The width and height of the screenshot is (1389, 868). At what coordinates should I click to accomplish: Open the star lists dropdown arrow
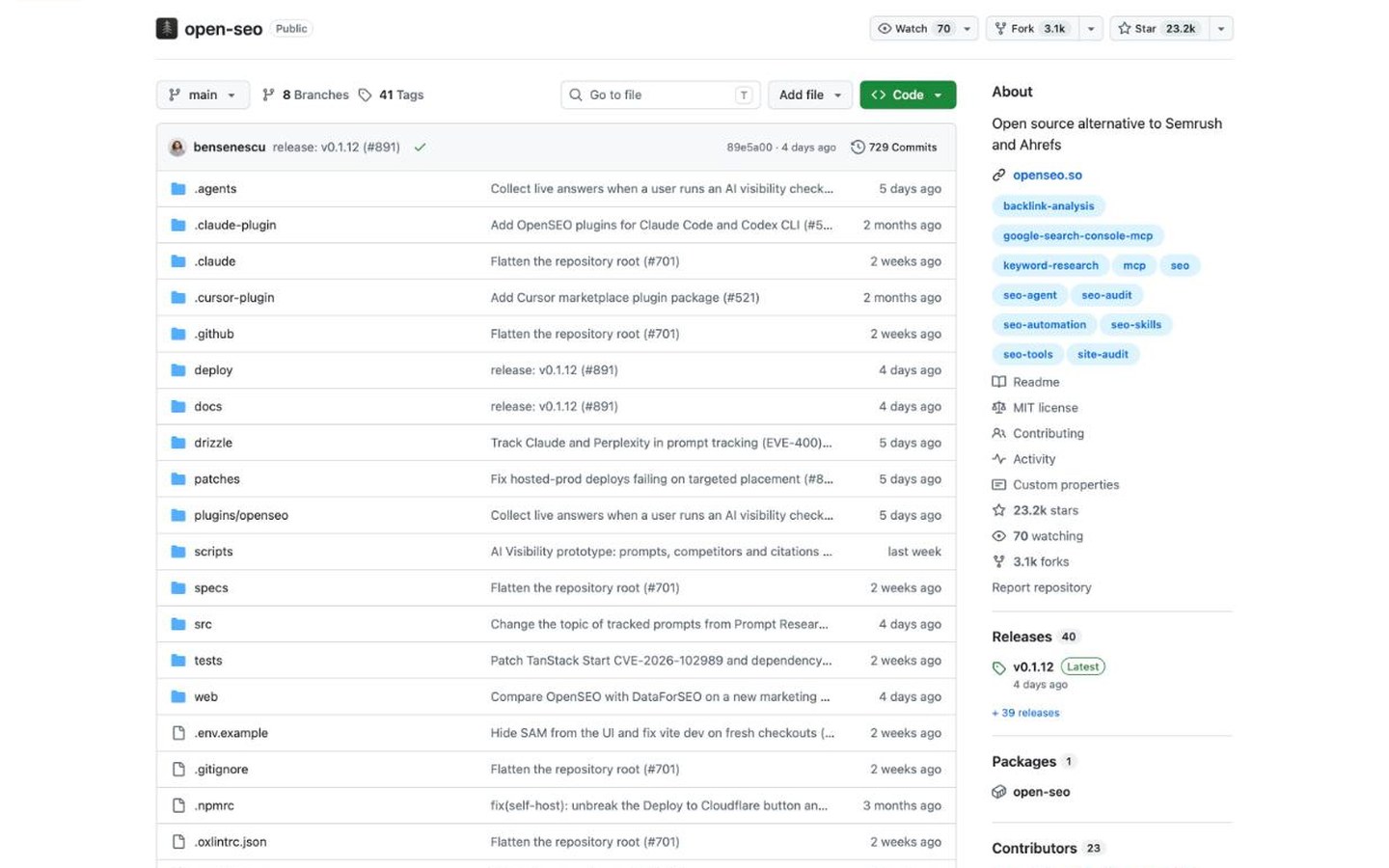pyautogui.click(x=1221, y=29)
